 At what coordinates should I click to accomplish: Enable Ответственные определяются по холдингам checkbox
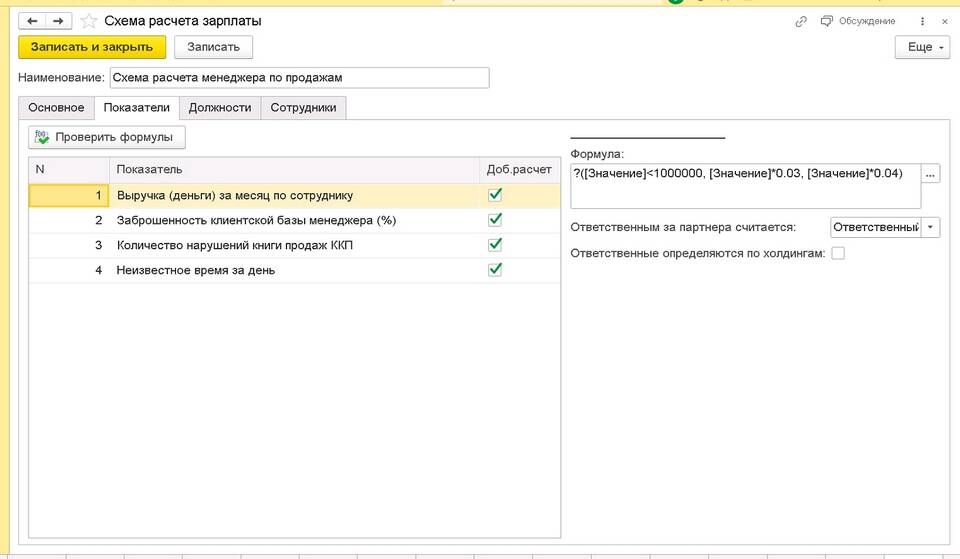click(x=838, y=254)
